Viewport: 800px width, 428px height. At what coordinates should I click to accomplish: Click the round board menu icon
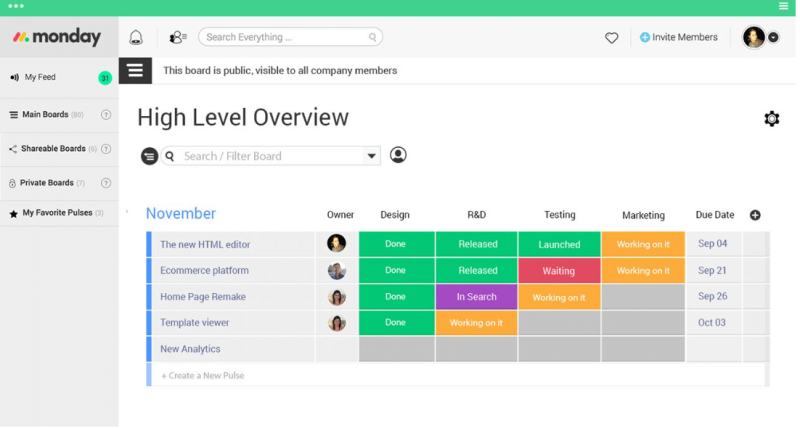click(149, 156)
